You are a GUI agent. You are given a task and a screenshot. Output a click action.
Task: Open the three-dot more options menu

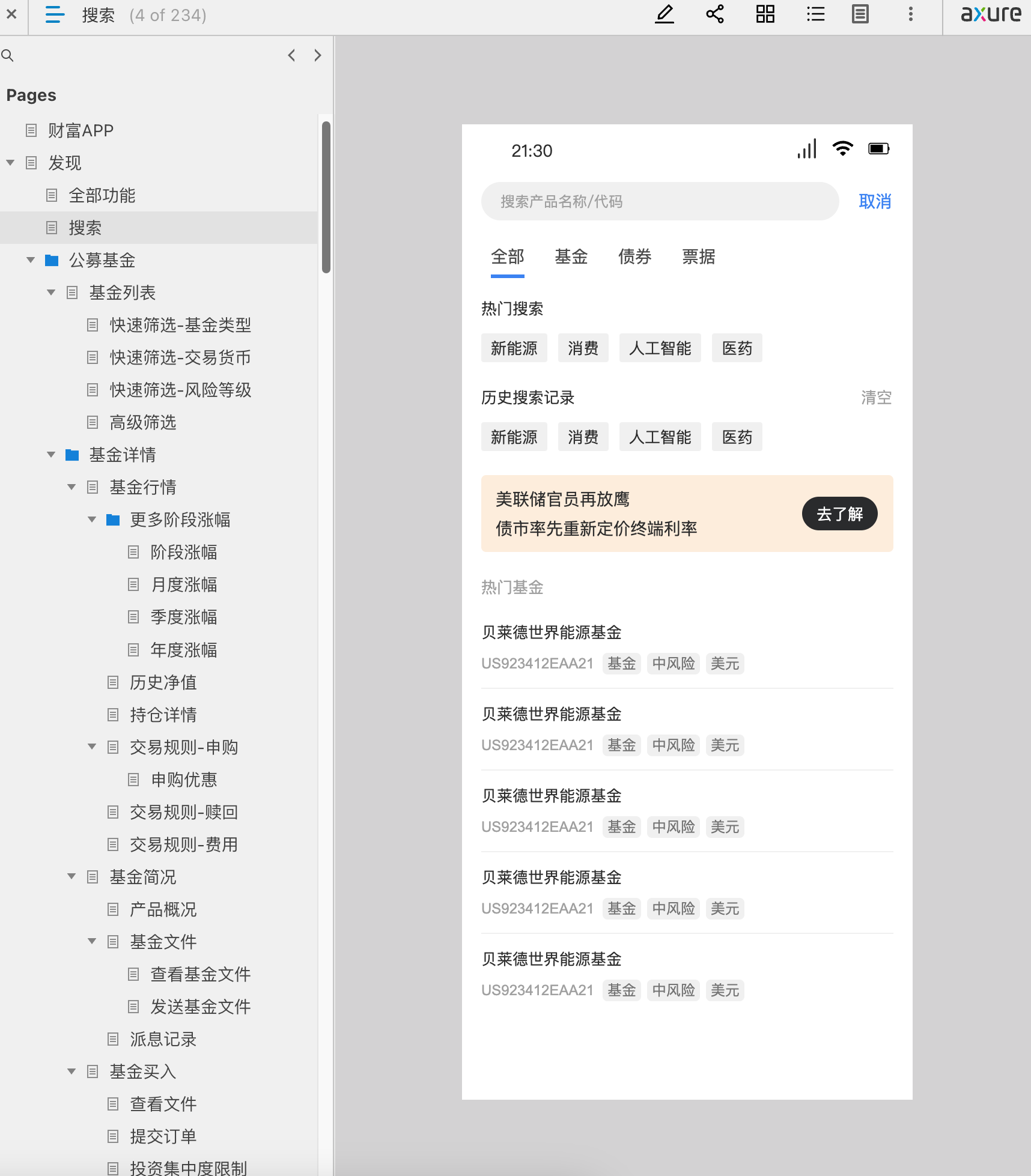pyautogui.click(x=911, y=14)
